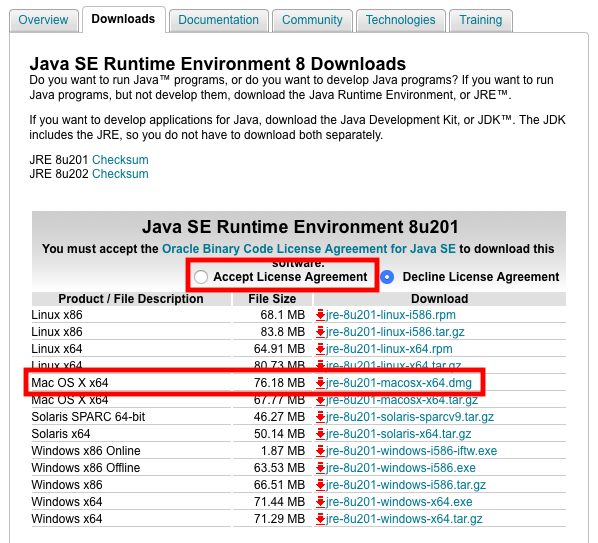The height and width of the screenshot is (543, 598).
Task: Click the Product / File Description header
Action: [x=131, y=299]
